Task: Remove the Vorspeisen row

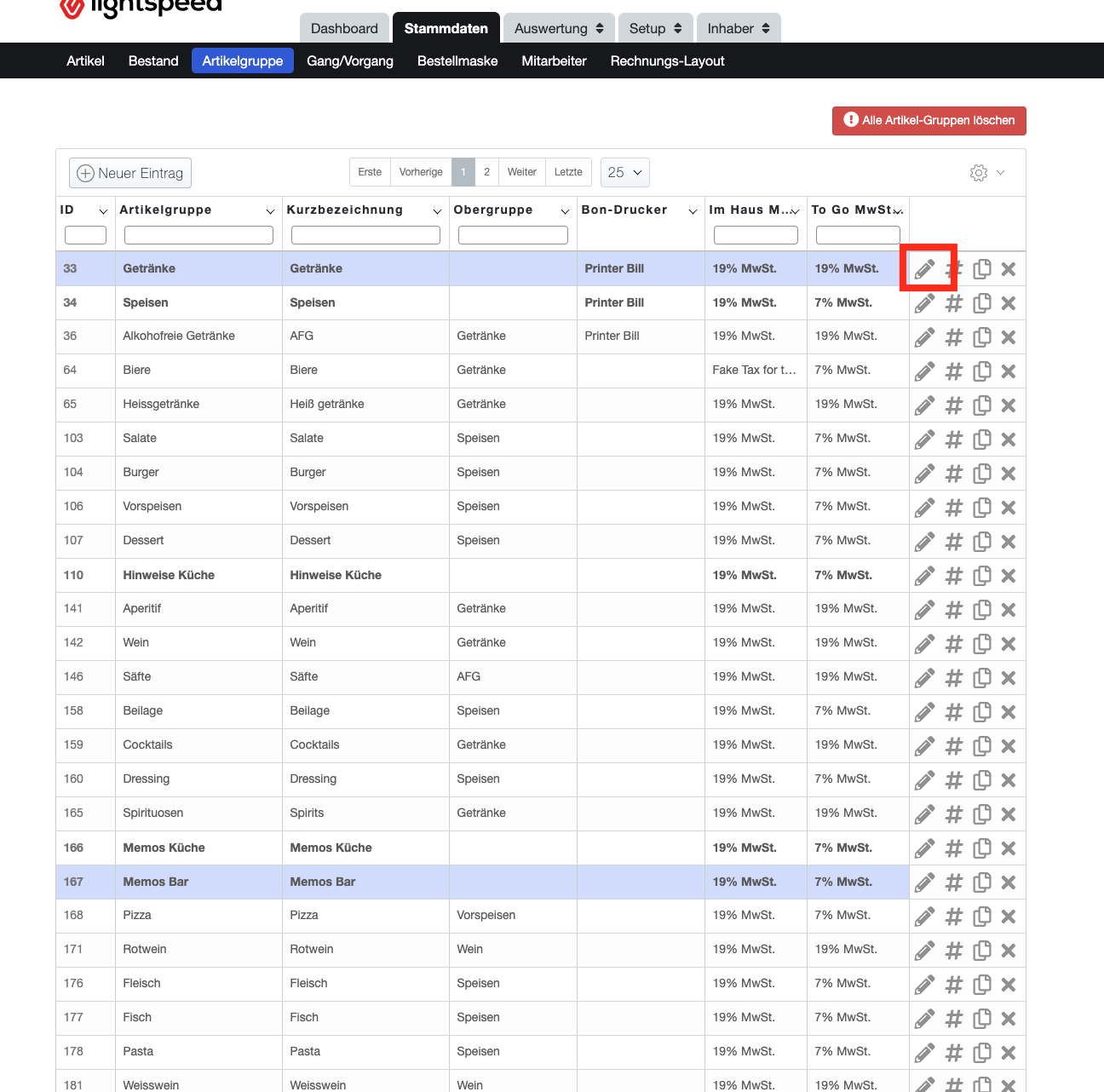Action: (1009, 508)
